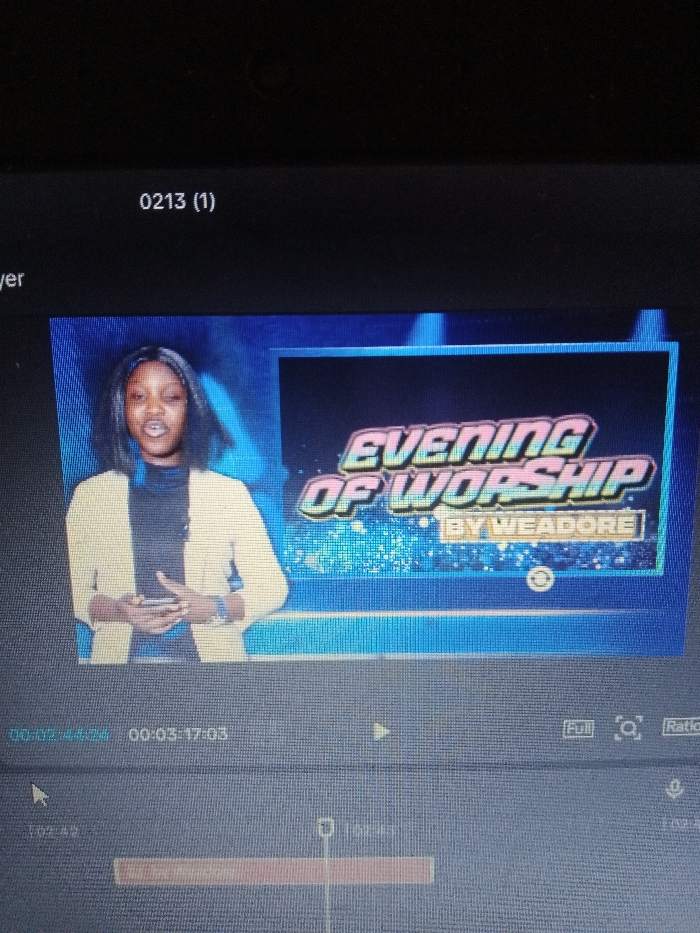Viewport: 700px width, 933px height.
Task: Click the current timecode 00:02:44:24
Action: pyautogui.click(x=60, y=734)
